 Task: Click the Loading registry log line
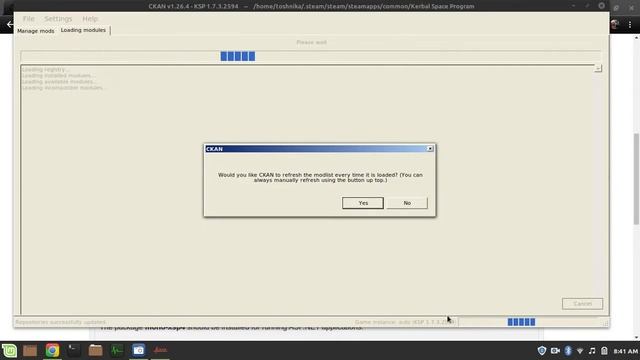[45, 69]
